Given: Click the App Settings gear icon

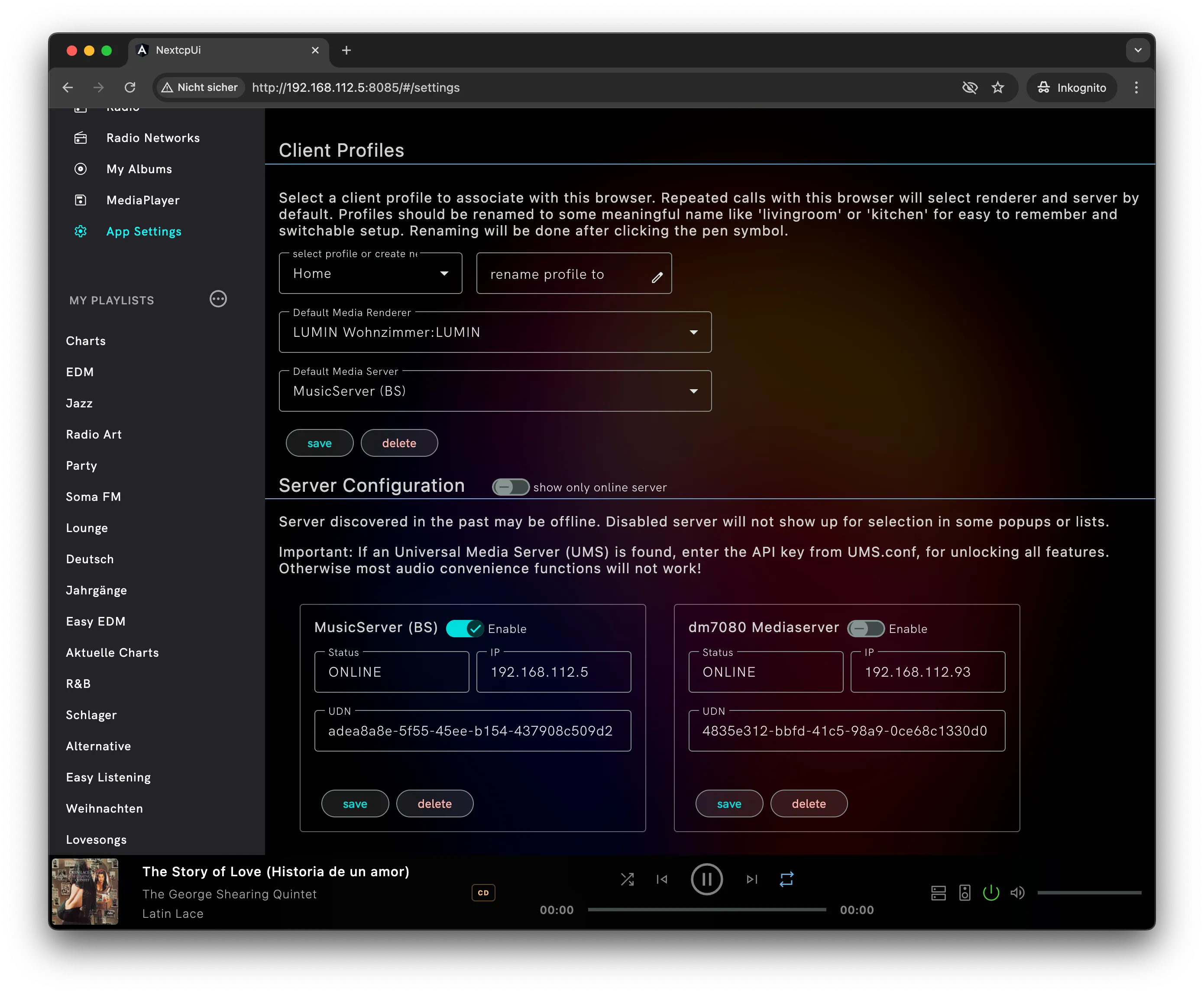Looking at the screenshot, I should [81, 231].
